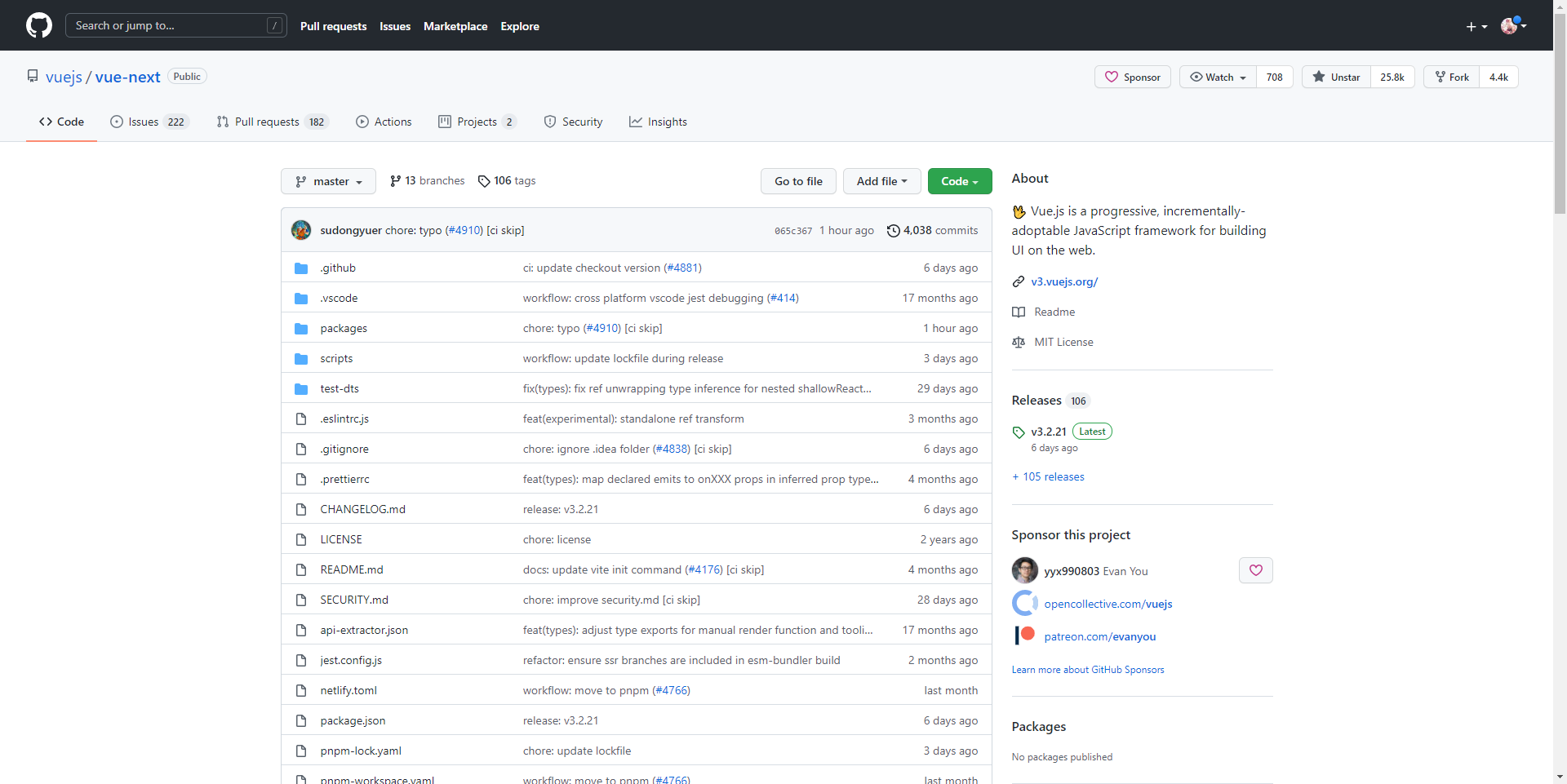The image size is (1567, 784).
Task: Open the 25.8k stargazers count
Action: [x=1392, y=77]
